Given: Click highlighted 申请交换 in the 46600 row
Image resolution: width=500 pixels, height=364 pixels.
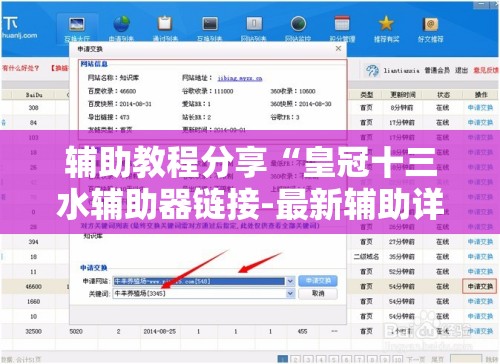Looking at the screenshot, I should coord(480,286).
